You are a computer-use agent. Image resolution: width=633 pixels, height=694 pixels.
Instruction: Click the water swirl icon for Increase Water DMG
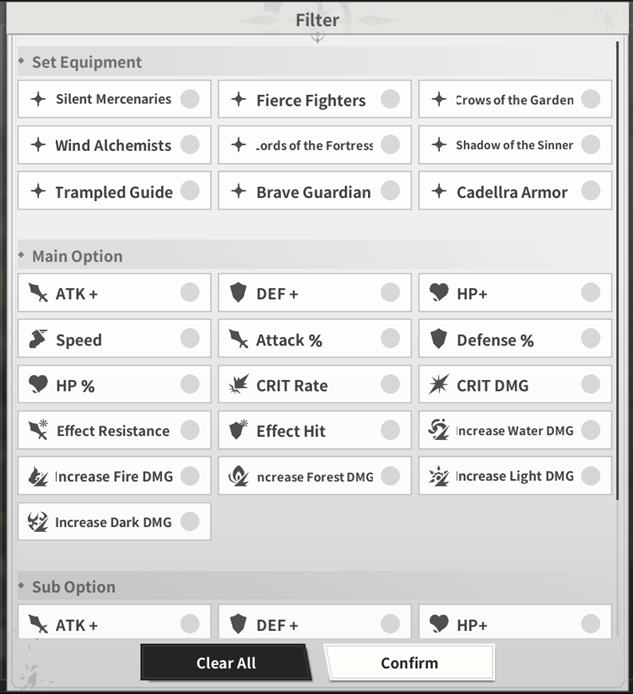pos(439,430)
